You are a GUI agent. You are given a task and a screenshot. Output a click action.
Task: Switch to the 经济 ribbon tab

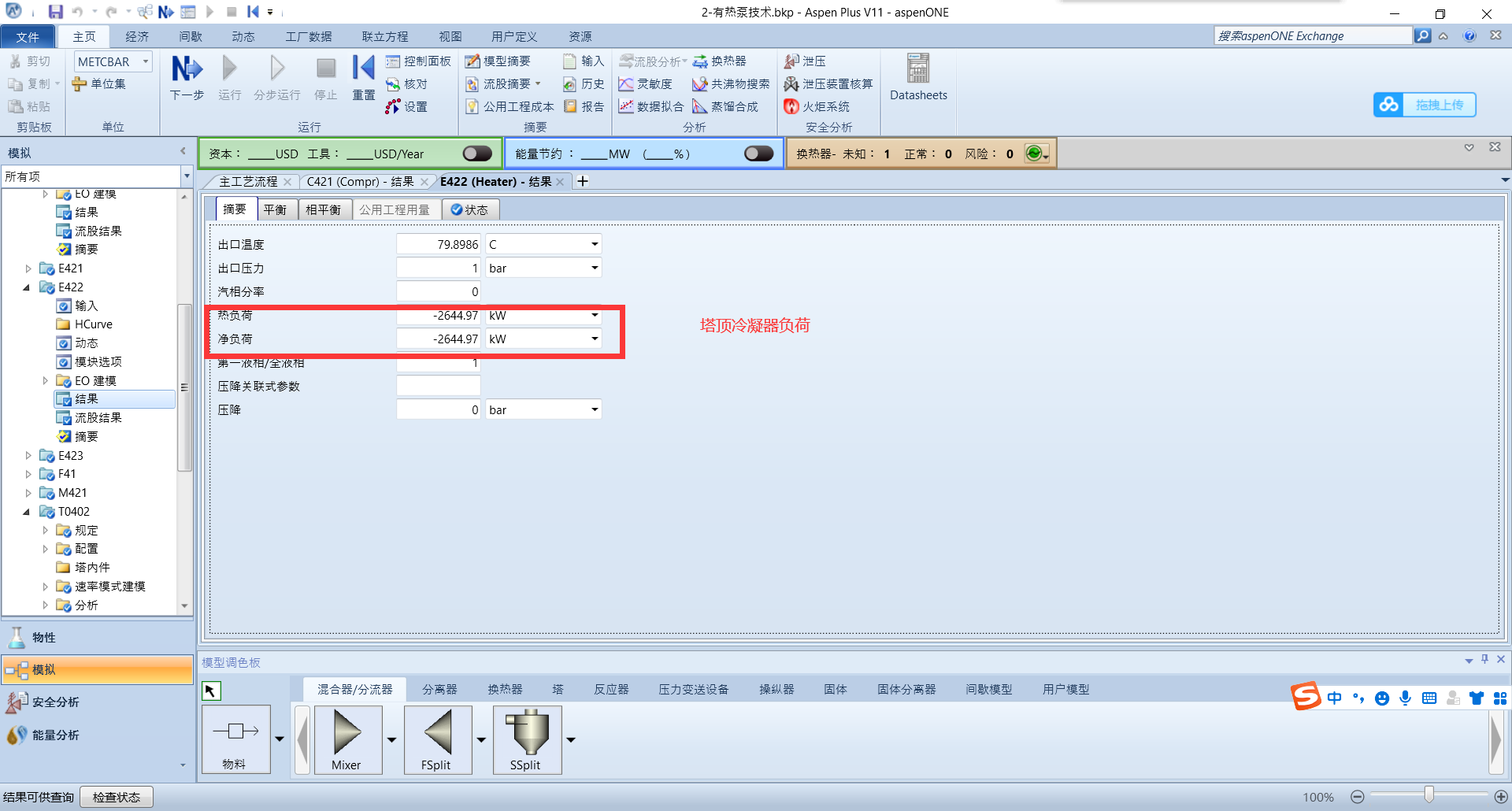coord(137,36)
